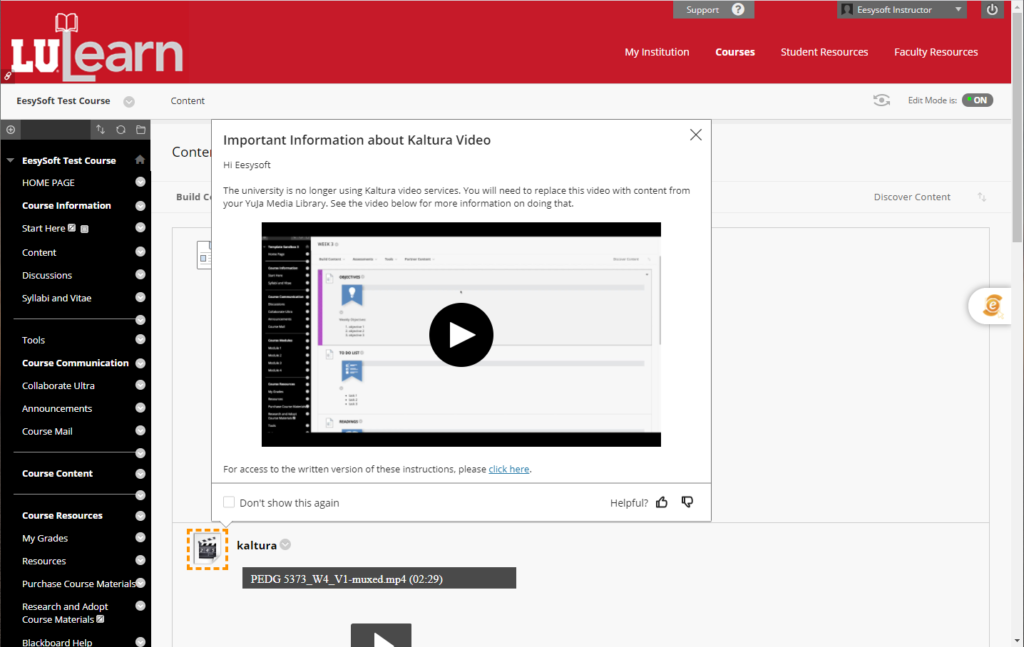This screenshot has height=647, width=1024.
Task: Play the Kaltura information video
Action: [461, 334]
